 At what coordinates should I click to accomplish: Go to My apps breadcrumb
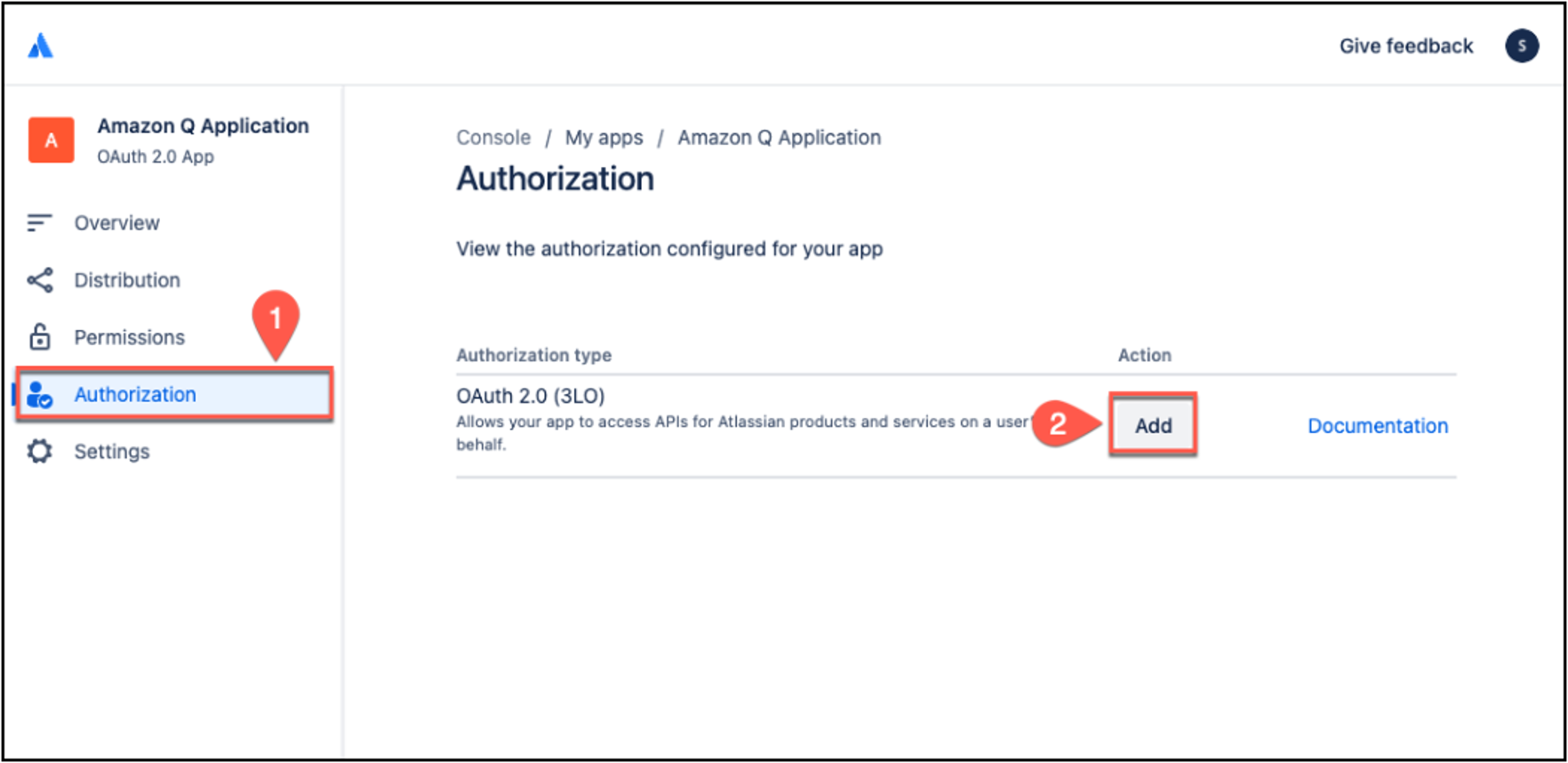(x=604, y=138)
